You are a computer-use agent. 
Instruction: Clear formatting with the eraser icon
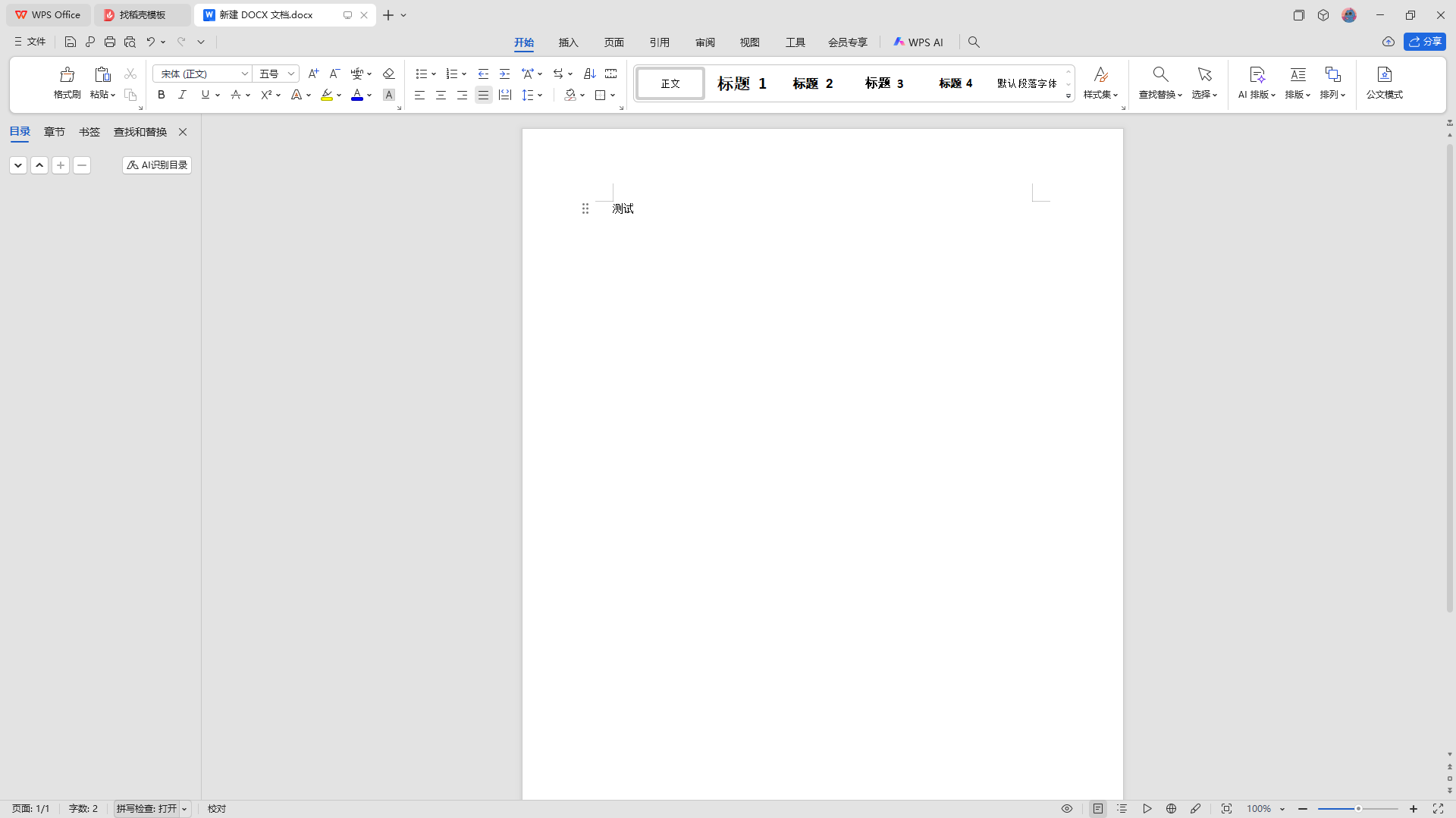pyautogui.click(x=388, y=74)
